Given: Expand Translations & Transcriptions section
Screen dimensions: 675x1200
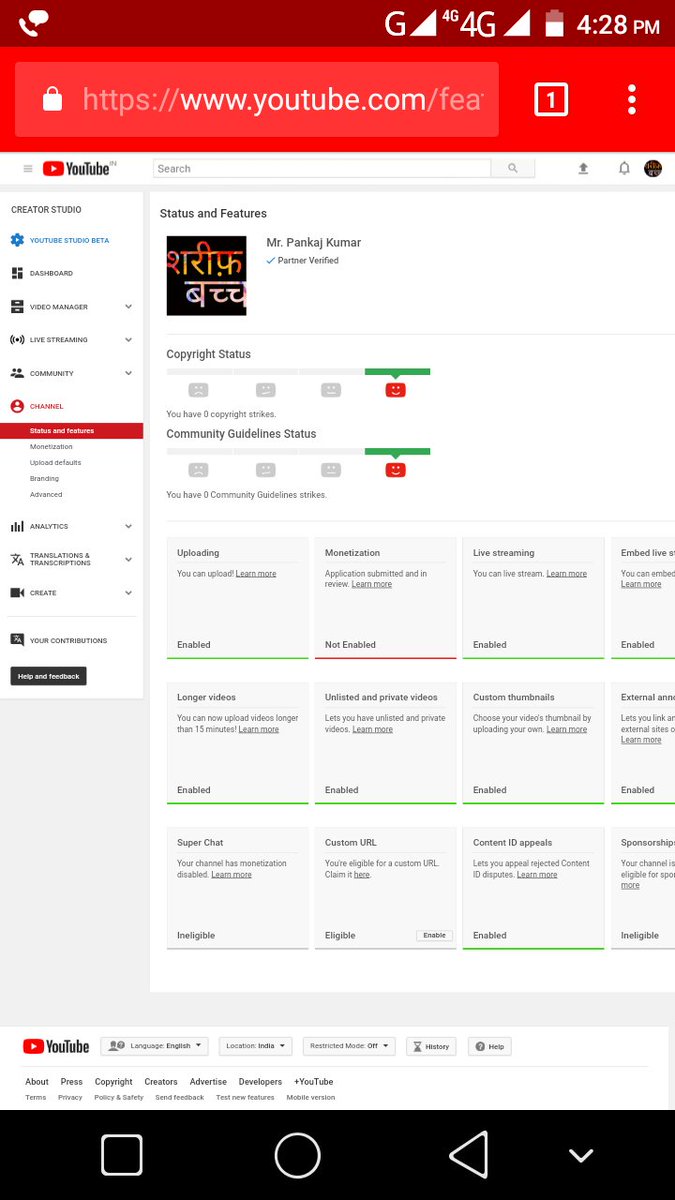Looking at the screenshot, I should 128,559.
